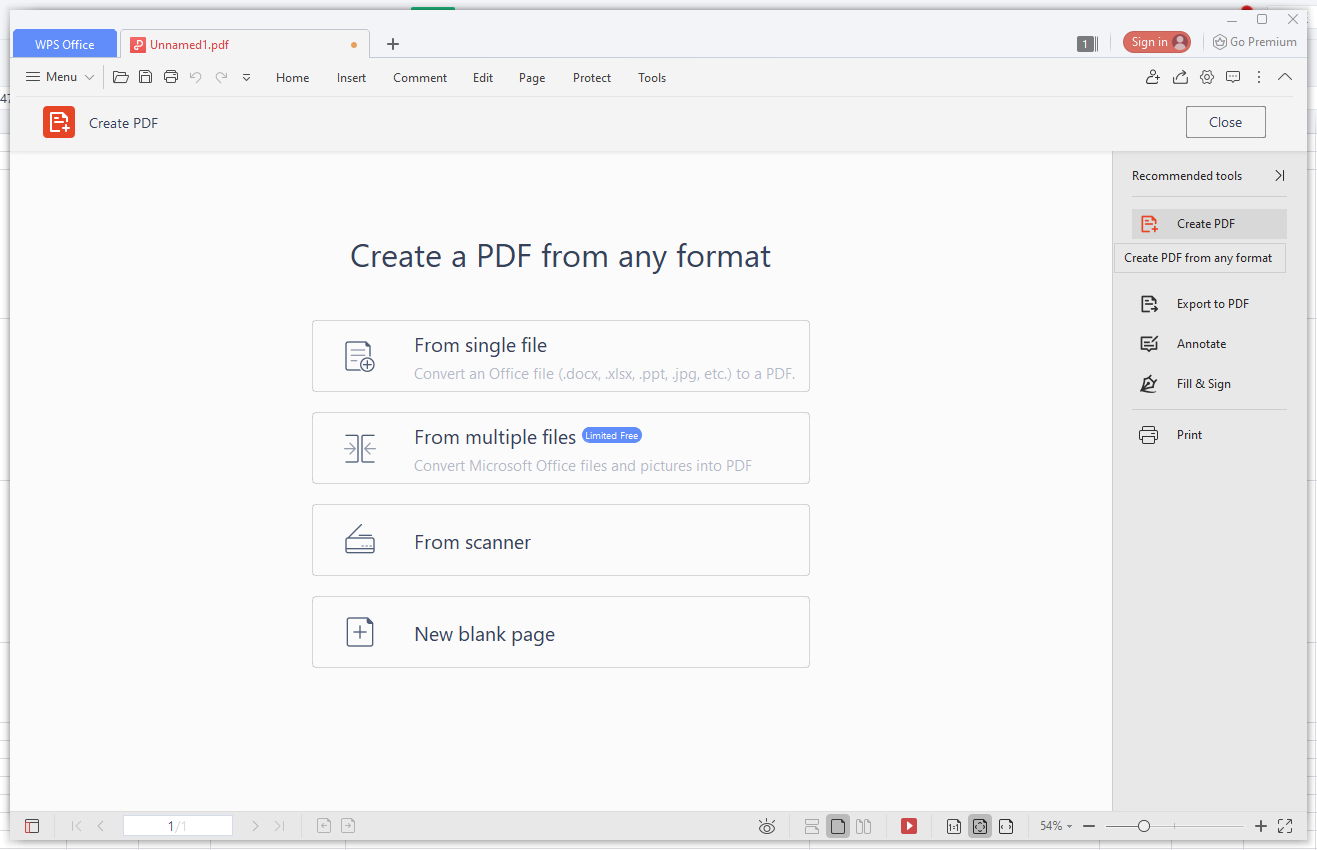Collapse the Recommended tools panel
Viewport: 1317px width, 850px height.
[x=1279, y=176]
